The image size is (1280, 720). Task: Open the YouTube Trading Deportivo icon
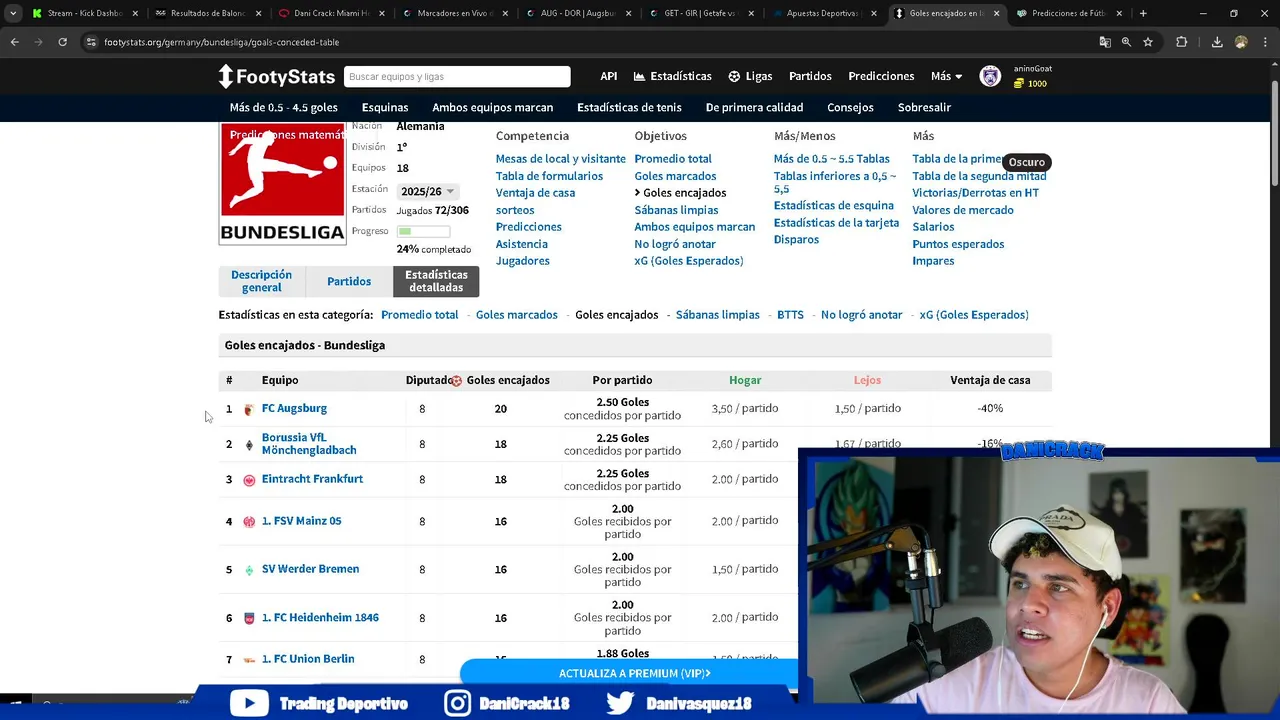click(x=249, y=703)
